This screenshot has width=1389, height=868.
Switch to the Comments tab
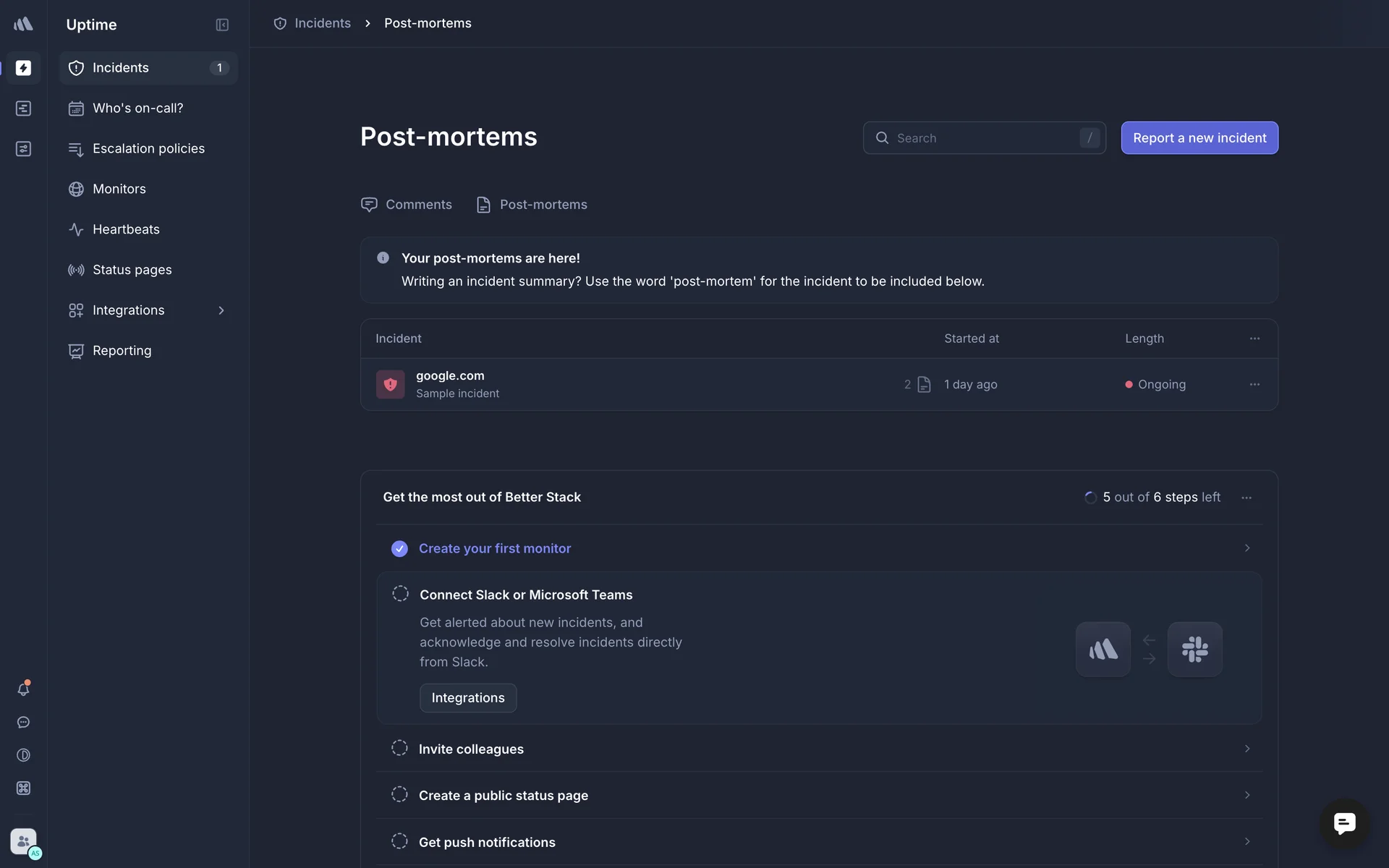[x=407, y=205]
